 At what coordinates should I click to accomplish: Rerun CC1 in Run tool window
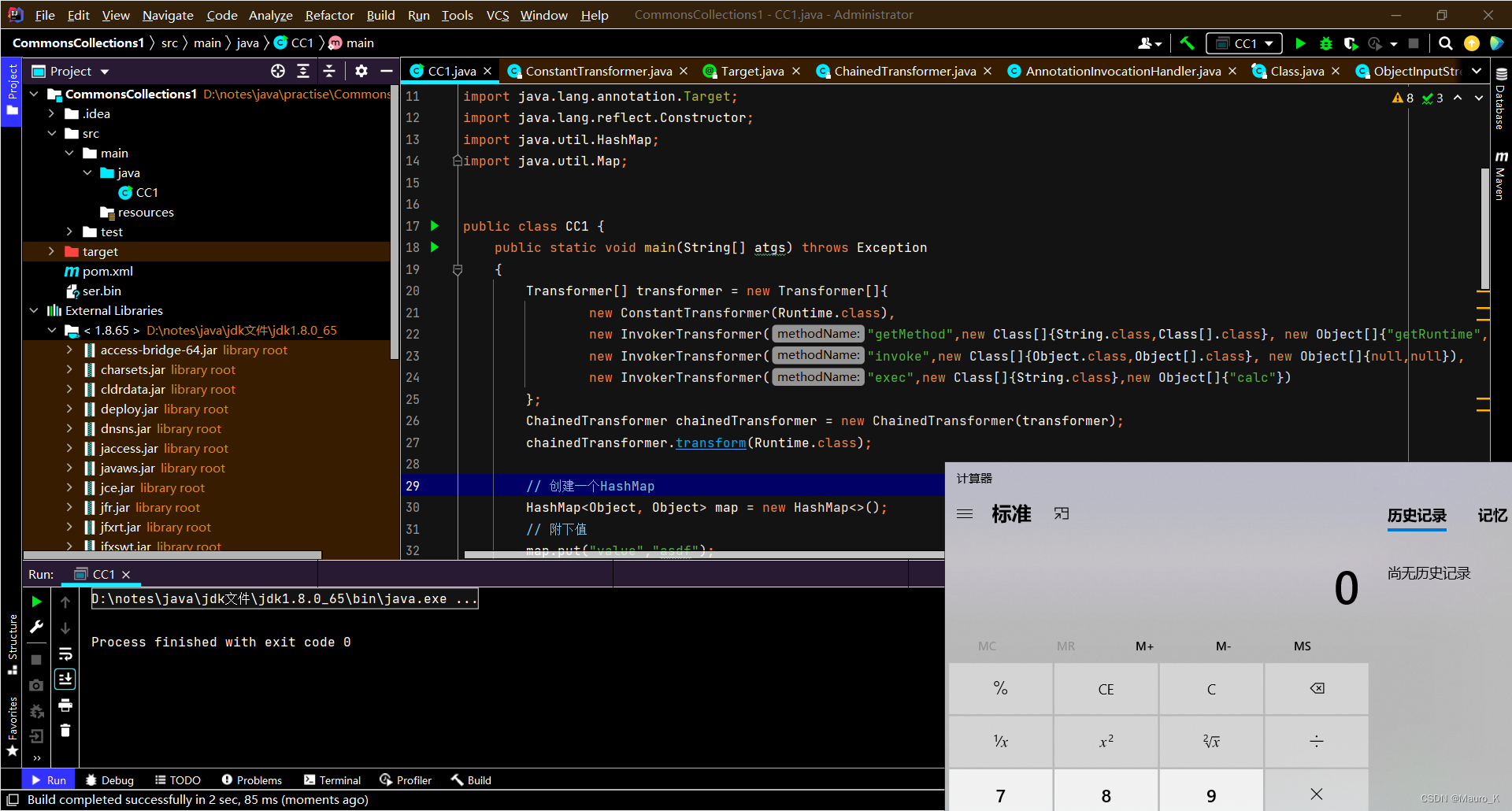coord(36,602)
